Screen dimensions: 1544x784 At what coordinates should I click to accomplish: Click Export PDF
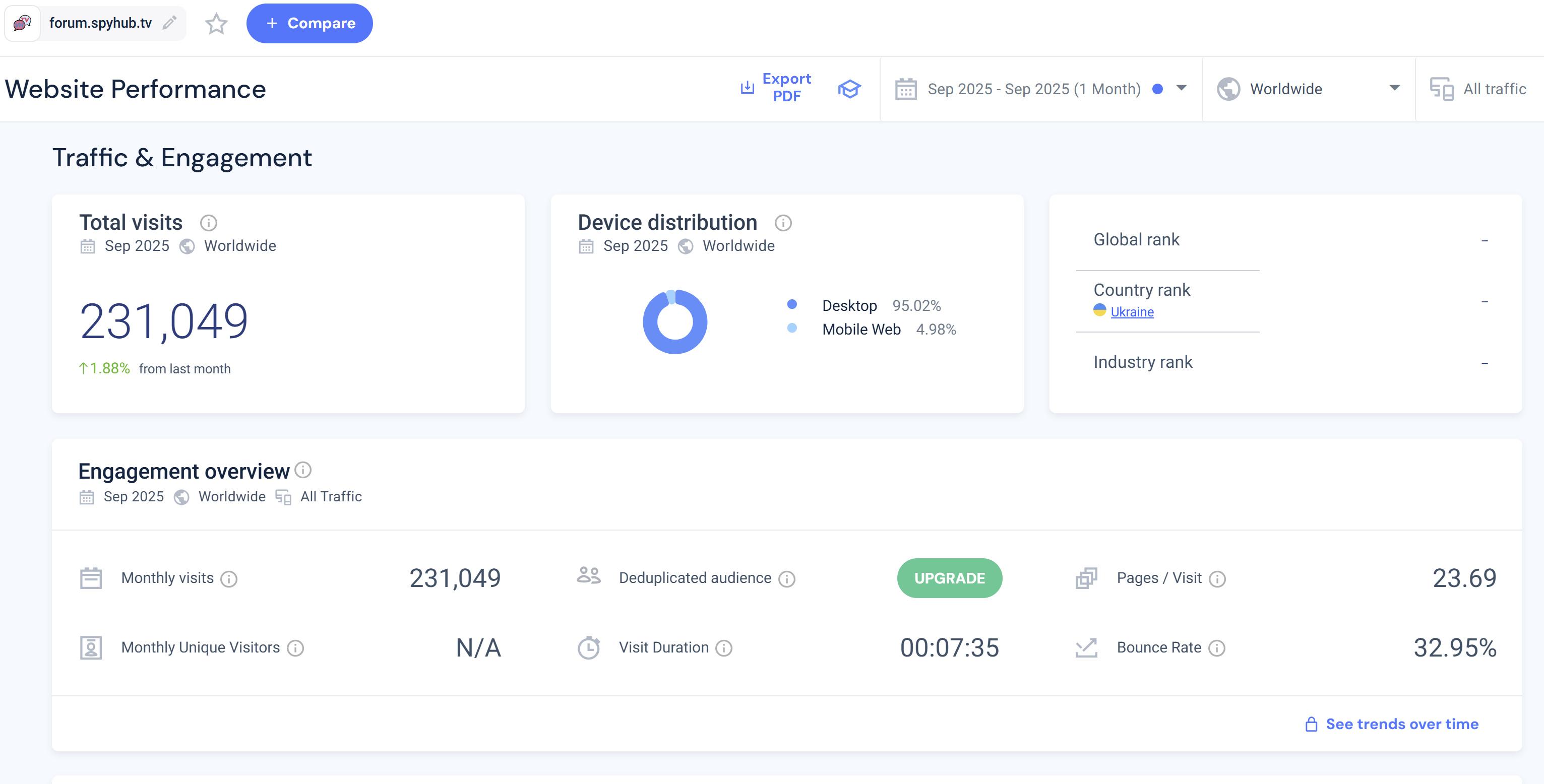(x=776, y=88)
